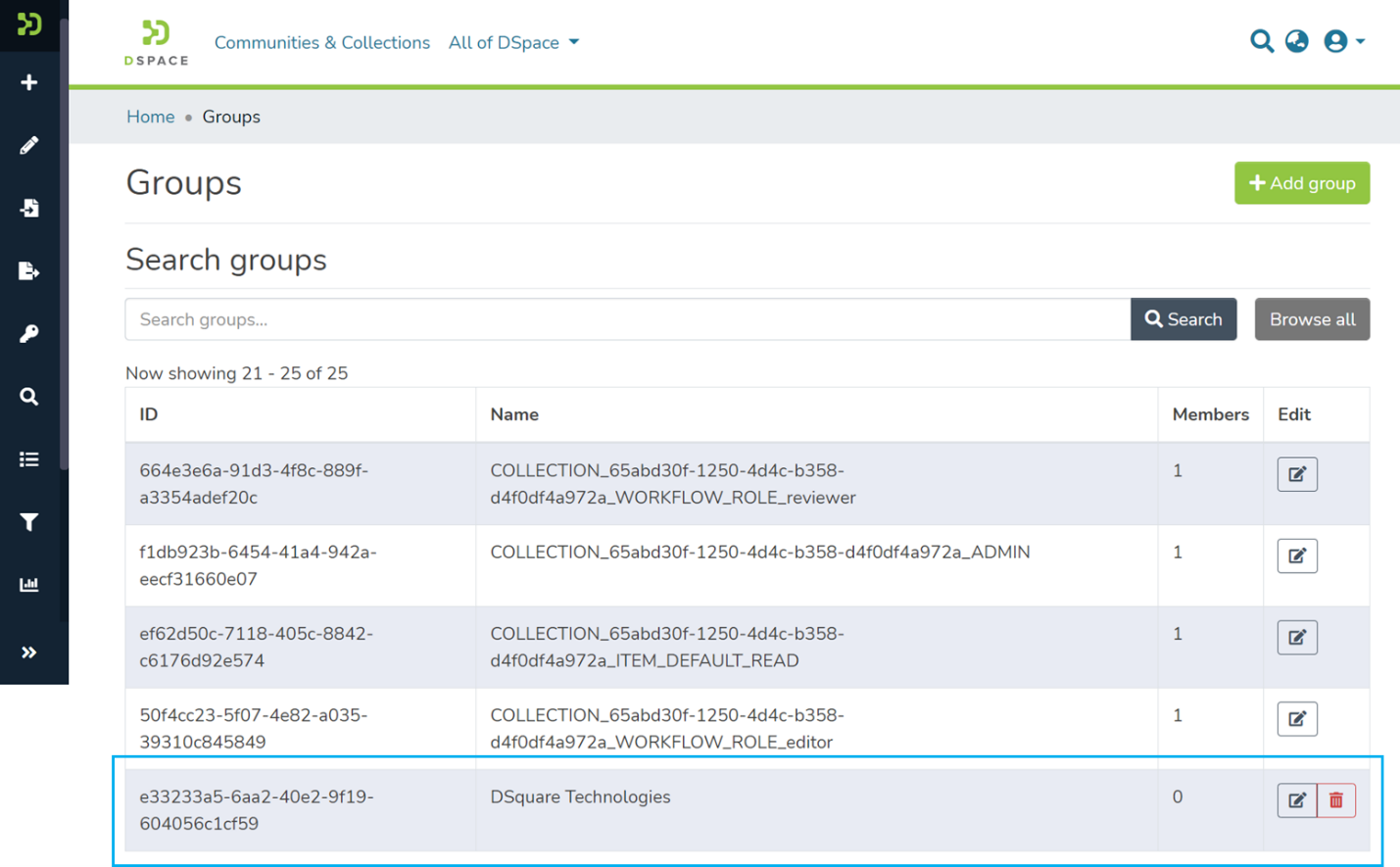Image resolution: width=1400 pixels, height=867 pixels.
Task: Focus the Search groups text field
Action: [x=627, y=319]
